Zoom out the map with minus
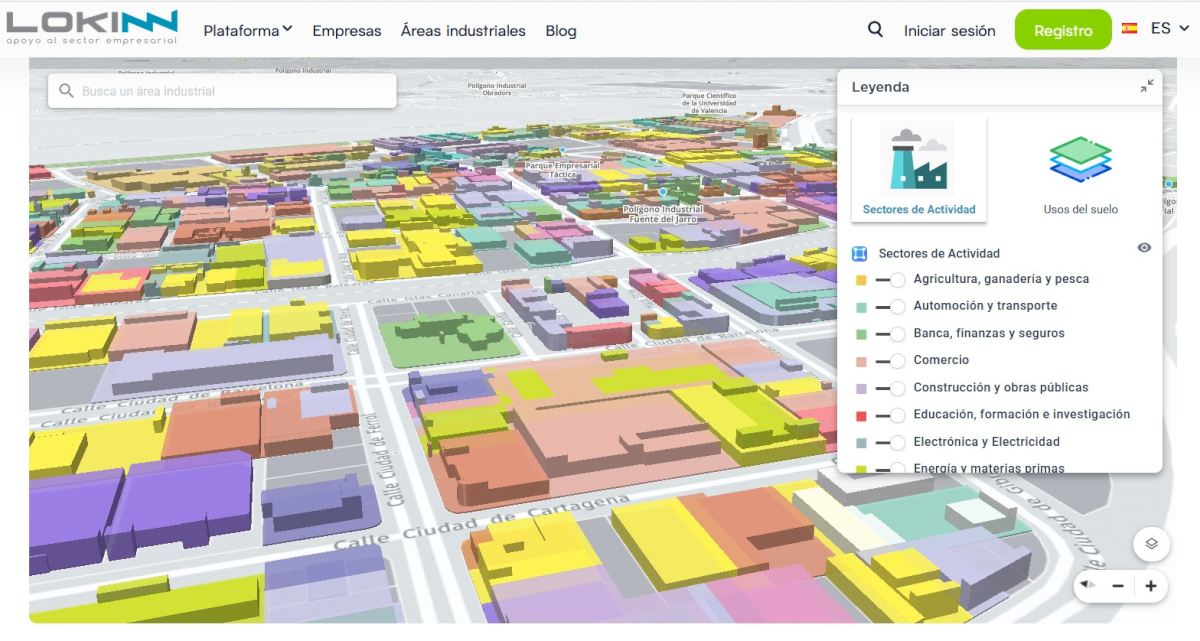 click(x=1118, y=586)
